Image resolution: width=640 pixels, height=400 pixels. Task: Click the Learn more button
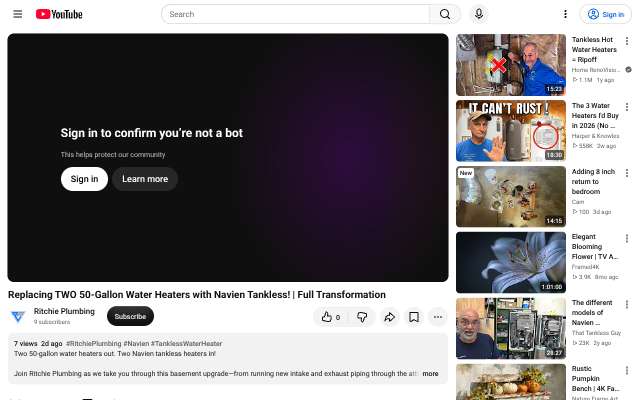(145, 179)
